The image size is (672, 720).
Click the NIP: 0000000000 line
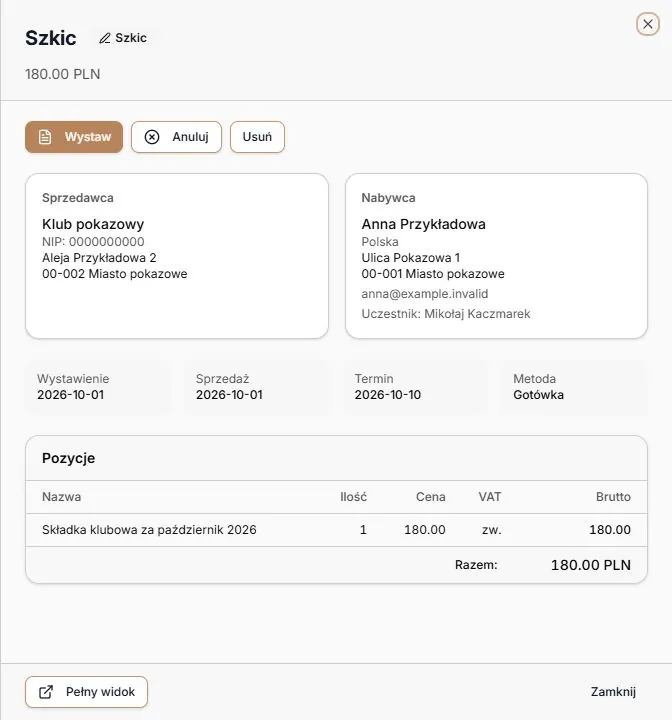pos(93,242)
